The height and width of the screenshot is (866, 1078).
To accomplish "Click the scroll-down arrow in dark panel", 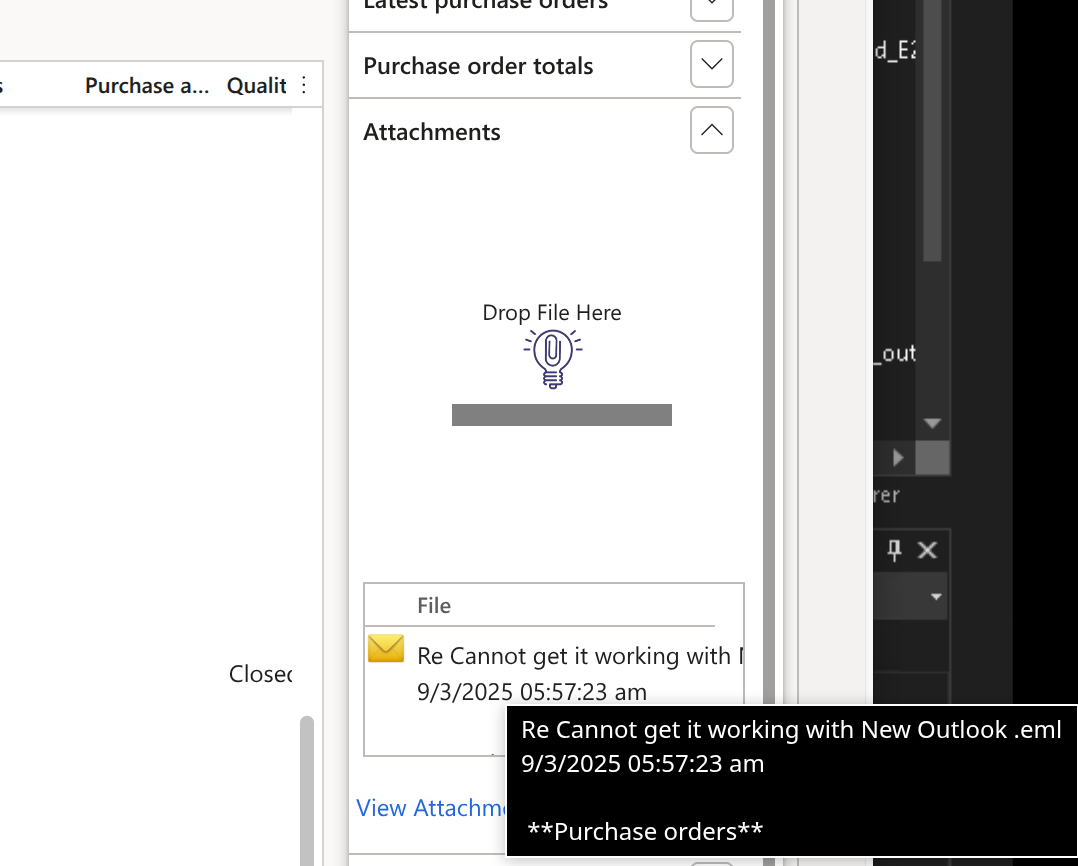I will pyautogui.click(x=932, y=423).
